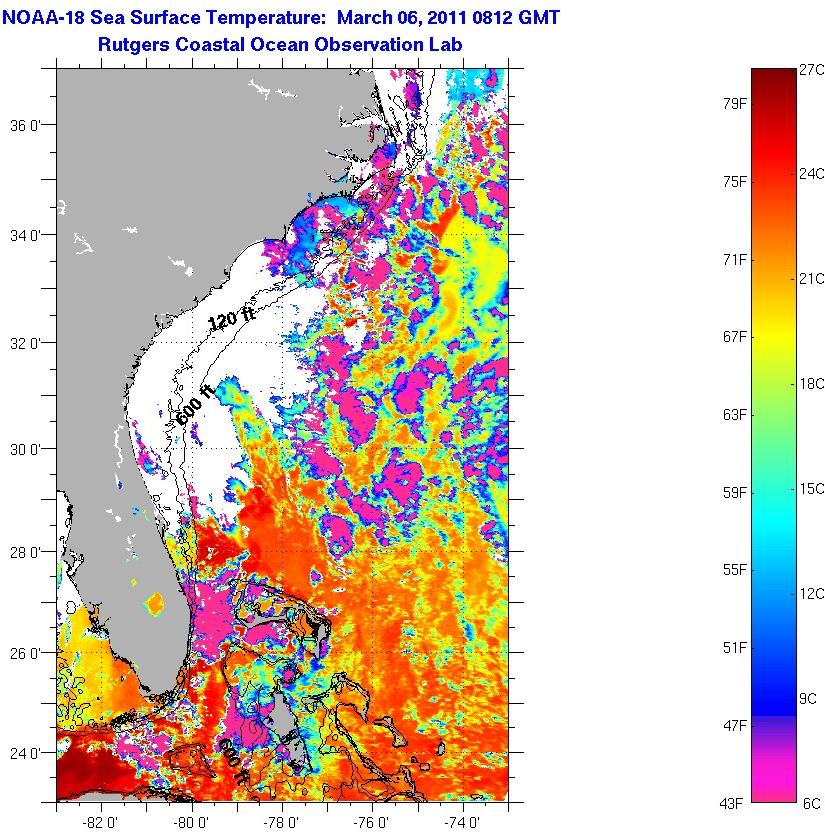The width and height of the screenshot is (825, 832).
Task: Click the '71F' colorbar label
Action: coord(734,259)
